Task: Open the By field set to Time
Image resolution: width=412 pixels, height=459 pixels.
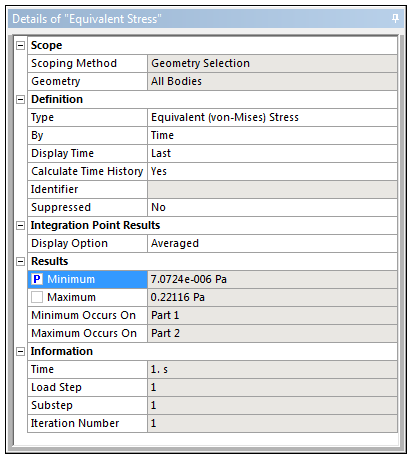Action: click(272, 135)
